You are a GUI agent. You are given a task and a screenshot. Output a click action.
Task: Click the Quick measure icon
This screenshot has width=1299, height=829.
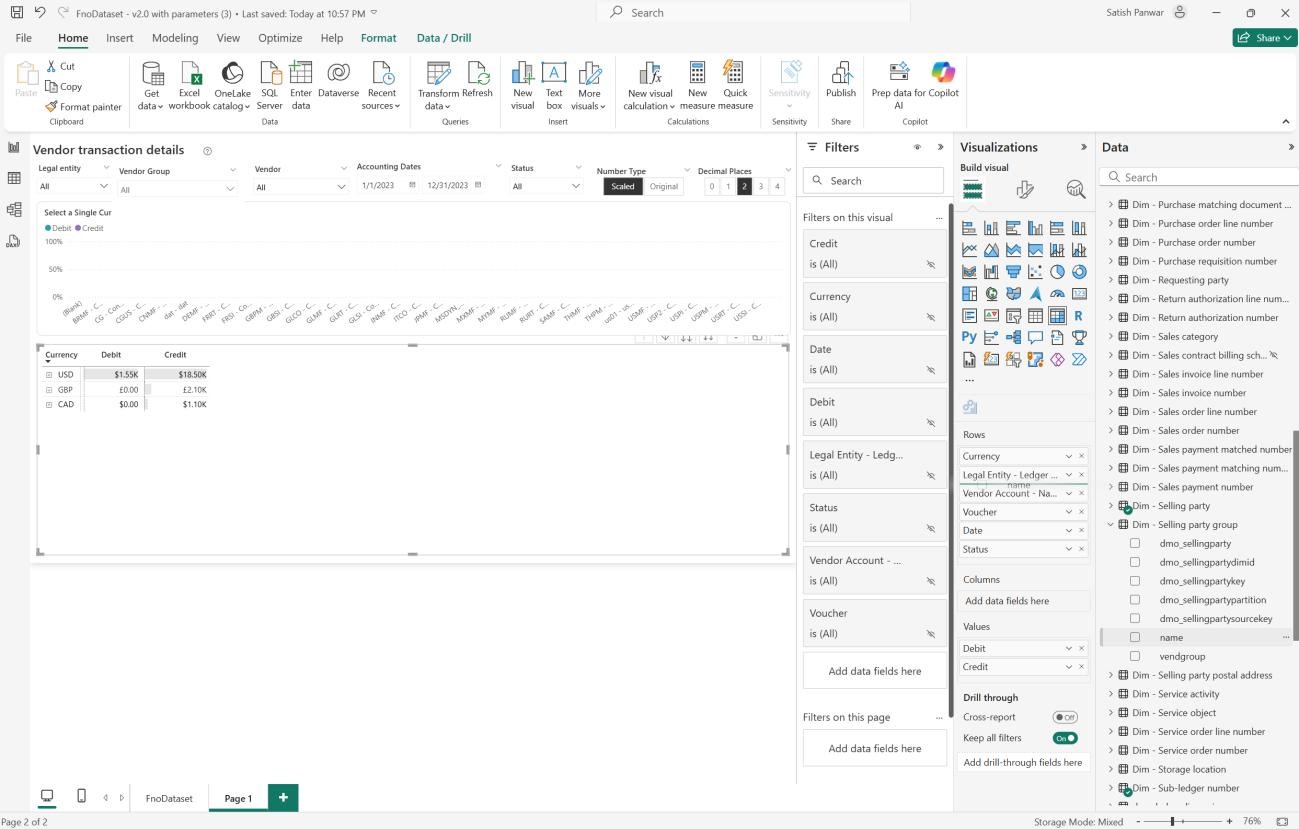click(x=735, y=73)
